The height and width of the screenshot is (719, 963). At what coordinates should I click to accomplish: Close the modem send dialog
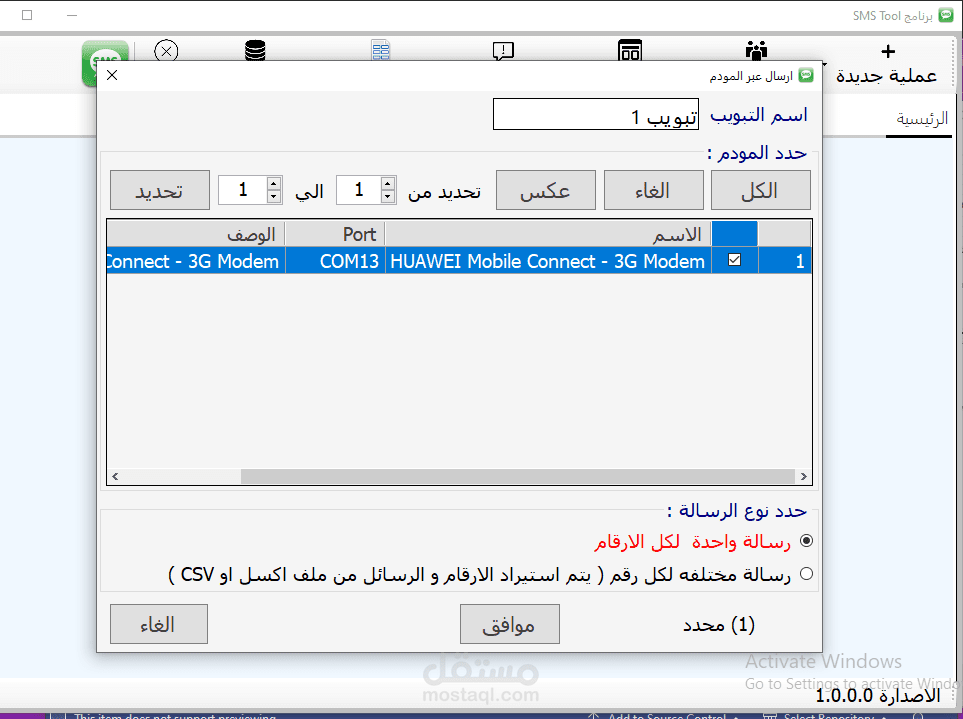coord(112,75)
